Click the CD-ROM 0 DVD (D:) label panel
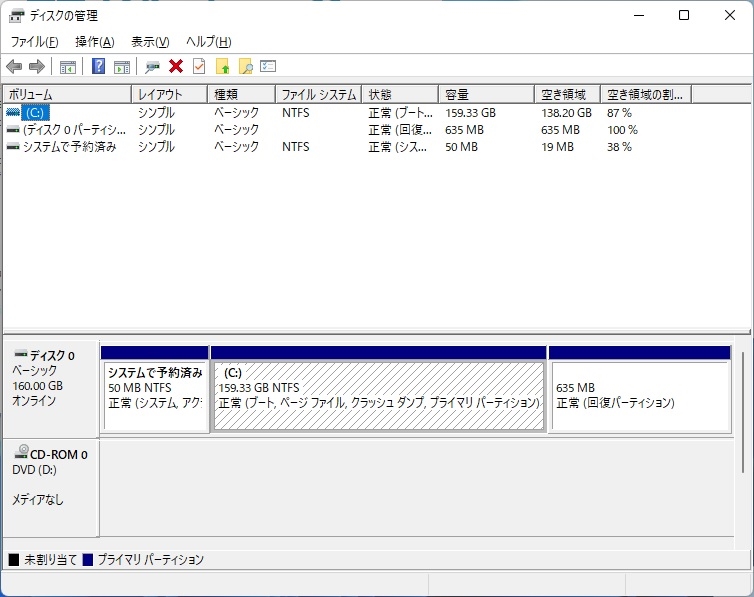The width and height of the screenshot is (754, 597). click(50, 487)
